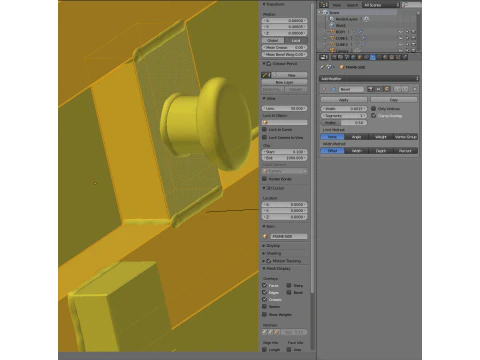The height and width of the screenshot is (360, 480).
Task: Open the World properties tab icon
Action: (x=353, y=57)
